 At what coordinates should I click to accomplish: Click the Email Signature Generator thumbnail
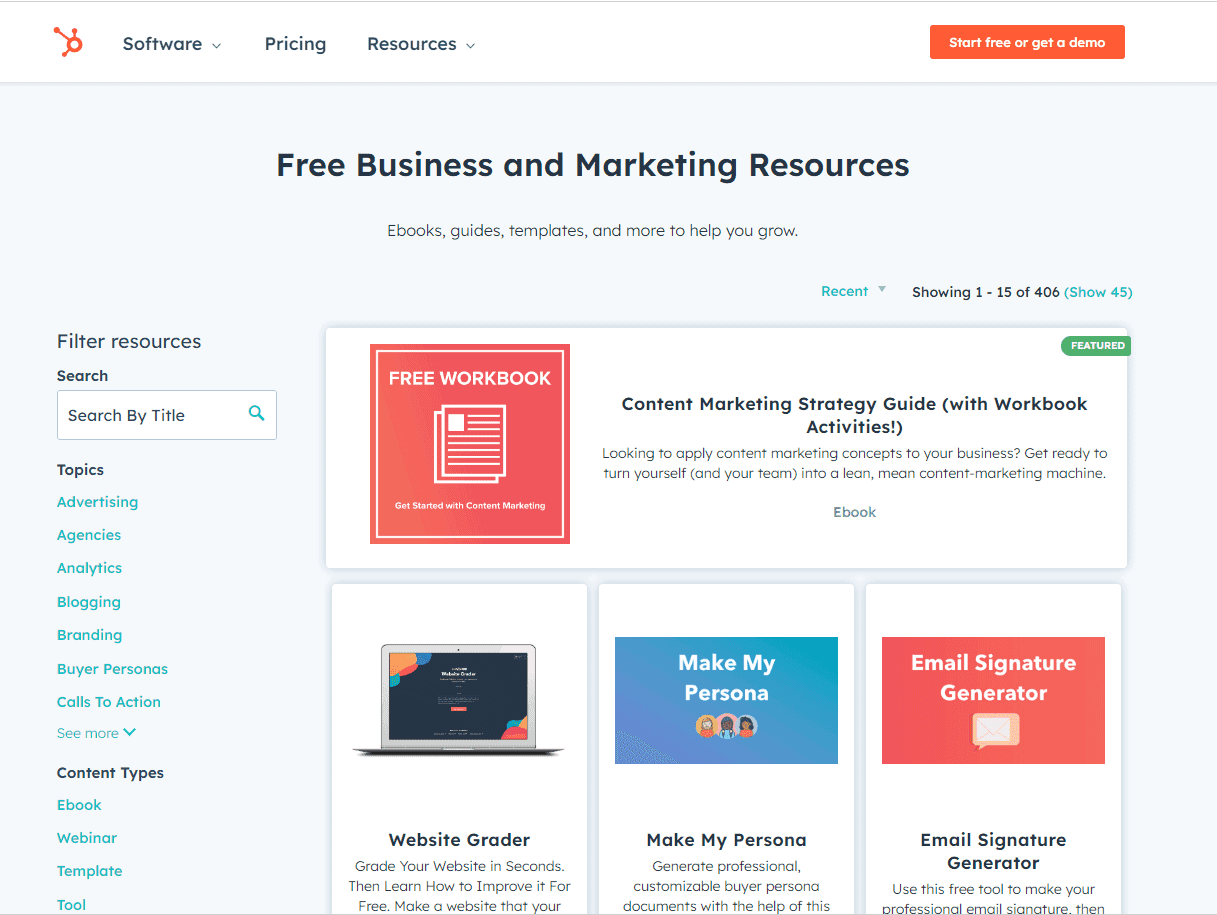click(993, 700)
